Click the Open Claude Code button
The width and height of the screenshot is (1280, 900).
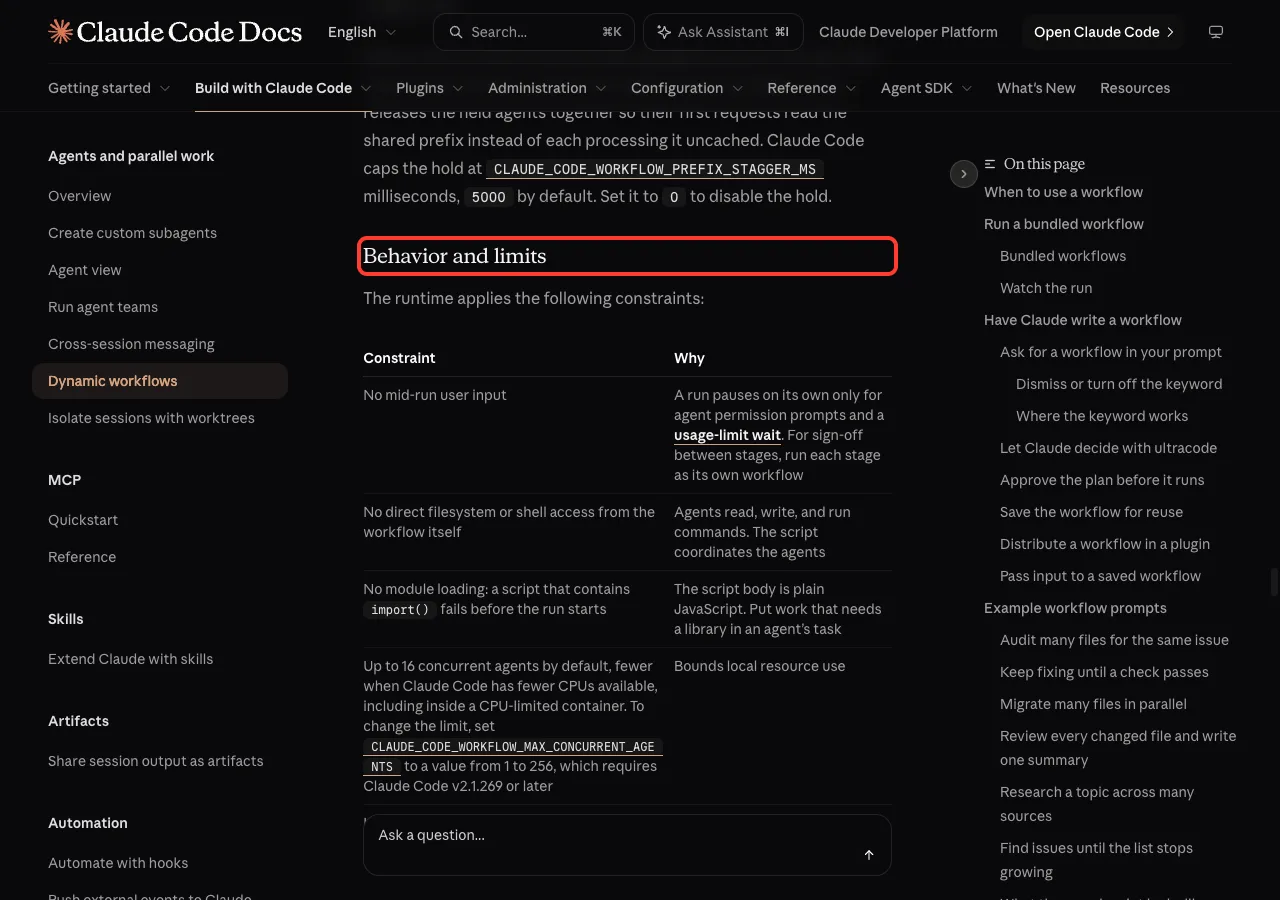1103,32
